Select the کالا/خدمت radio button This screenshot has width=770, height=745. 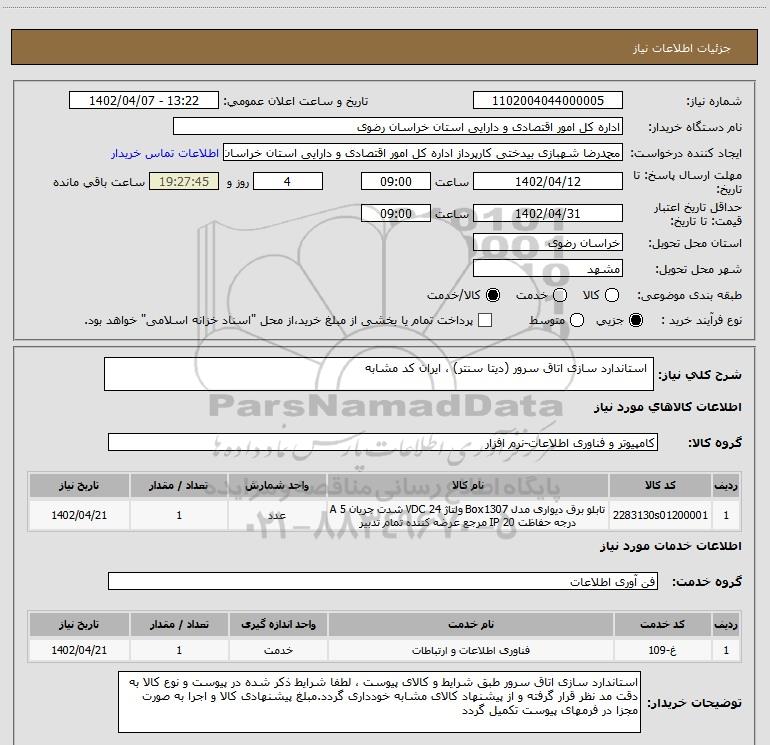click(x=493, y=295)
